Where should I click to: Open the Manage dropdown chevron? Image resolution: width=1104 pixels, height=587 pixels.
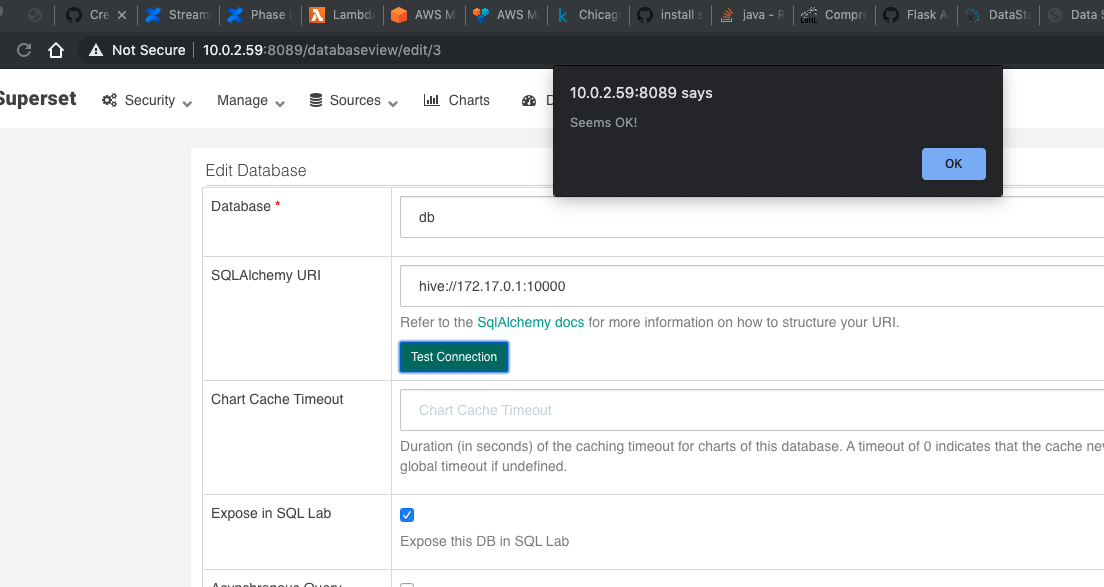coord(278,102)
